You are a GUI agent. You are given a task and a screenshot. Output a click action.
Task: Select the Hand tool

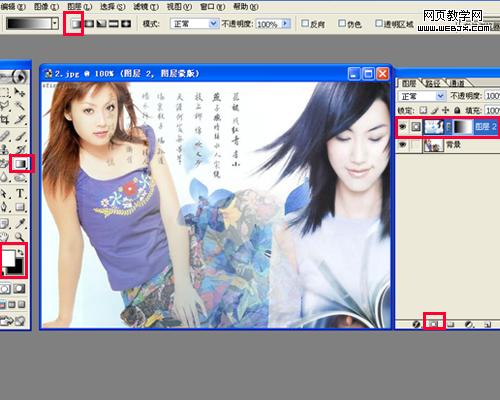[x=5, y=237]
